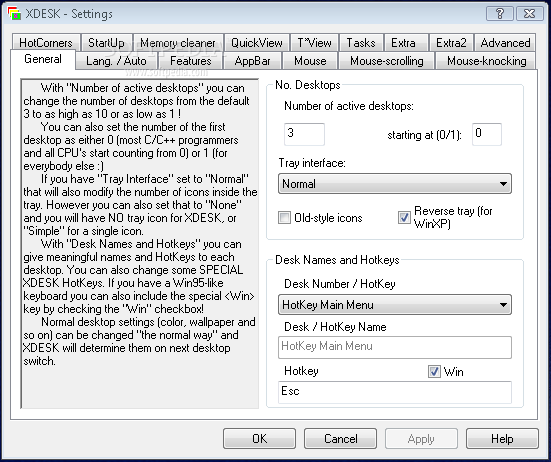Viewport: 551px width, 462px height.
Task: Open the StartUp tab
Action: [x=106, y=43]
